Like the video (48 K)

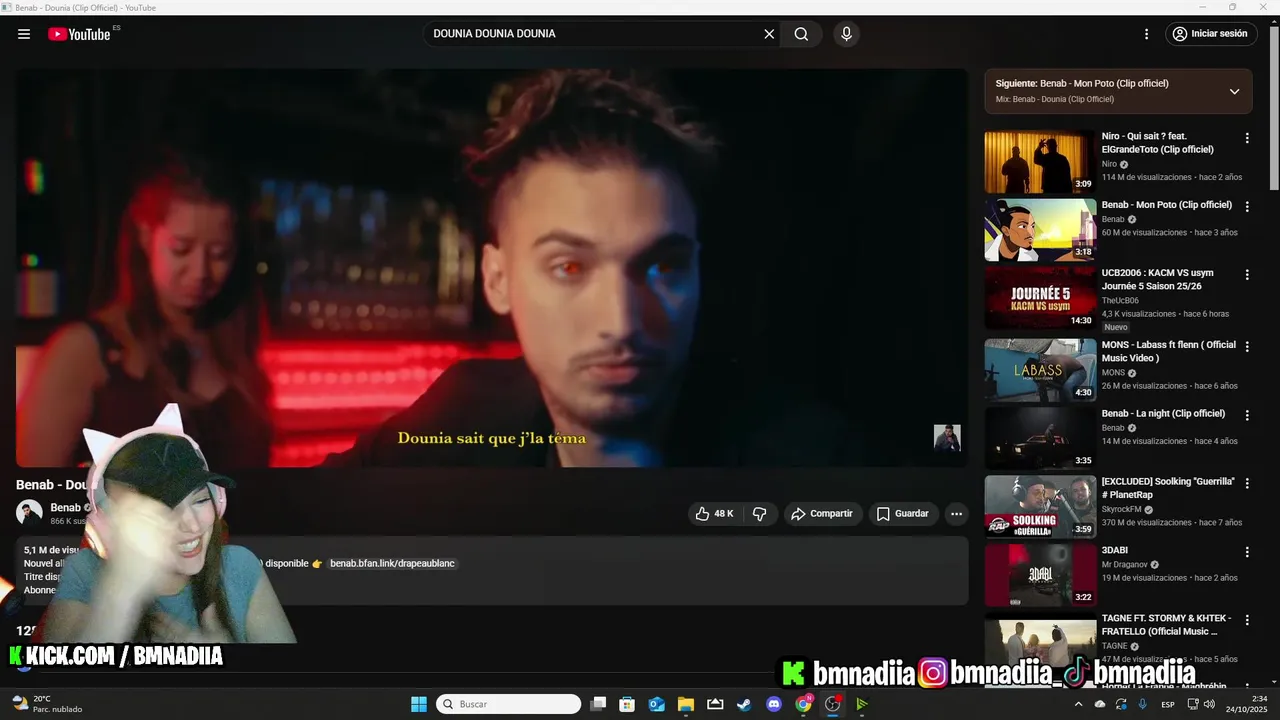pos(714,514)
